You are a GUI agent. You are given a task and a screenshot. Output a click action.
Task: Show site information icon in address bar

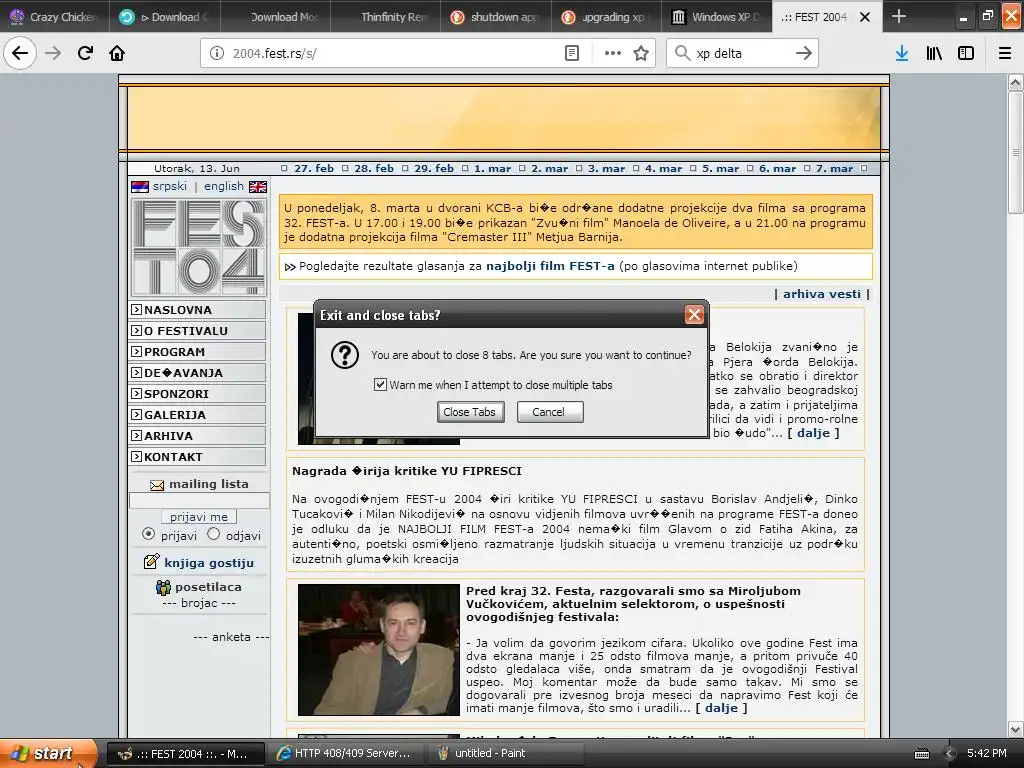(217, 53)
